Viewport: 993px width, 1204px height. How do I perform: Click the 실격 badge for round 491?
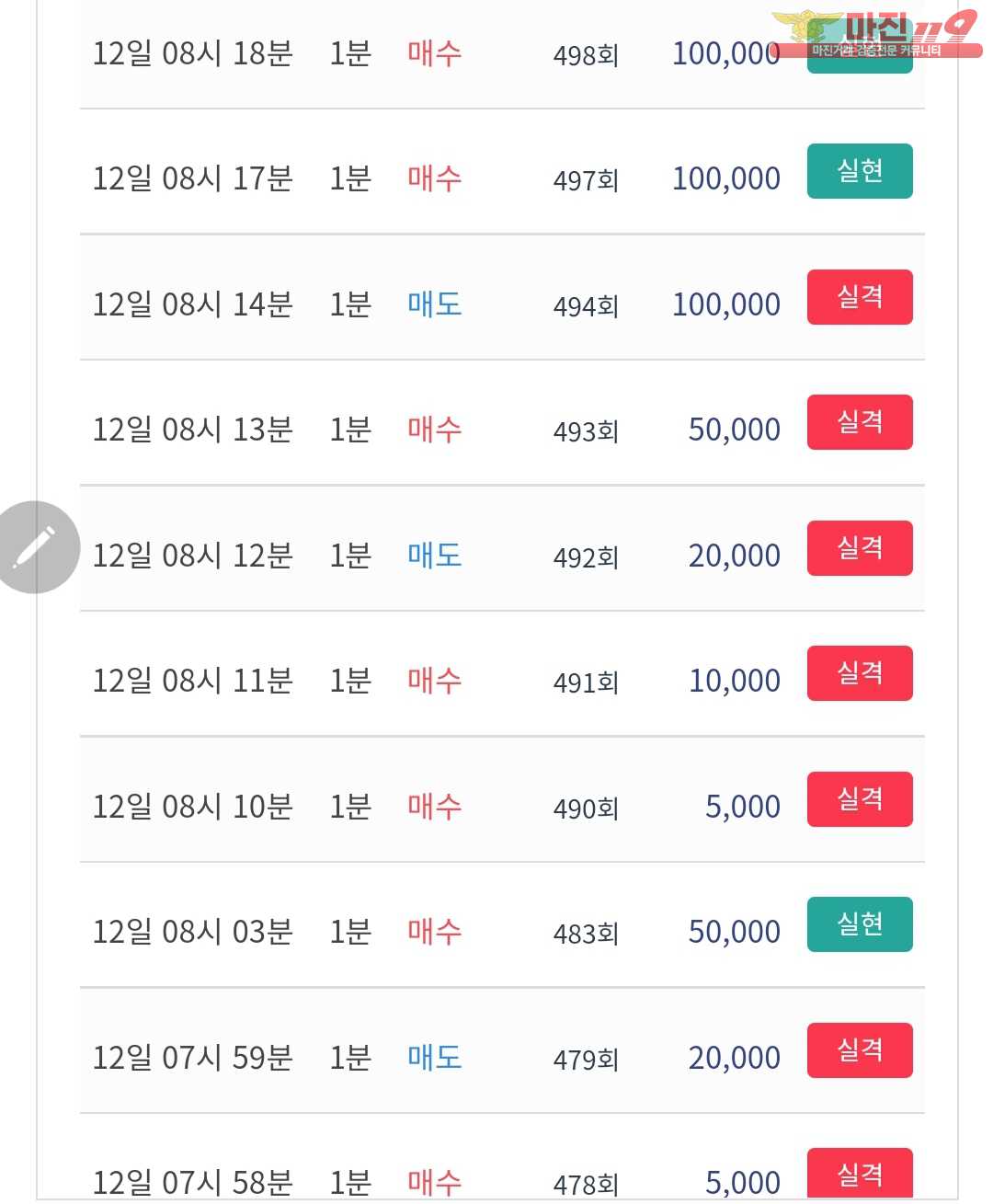(x=859, y=673)
